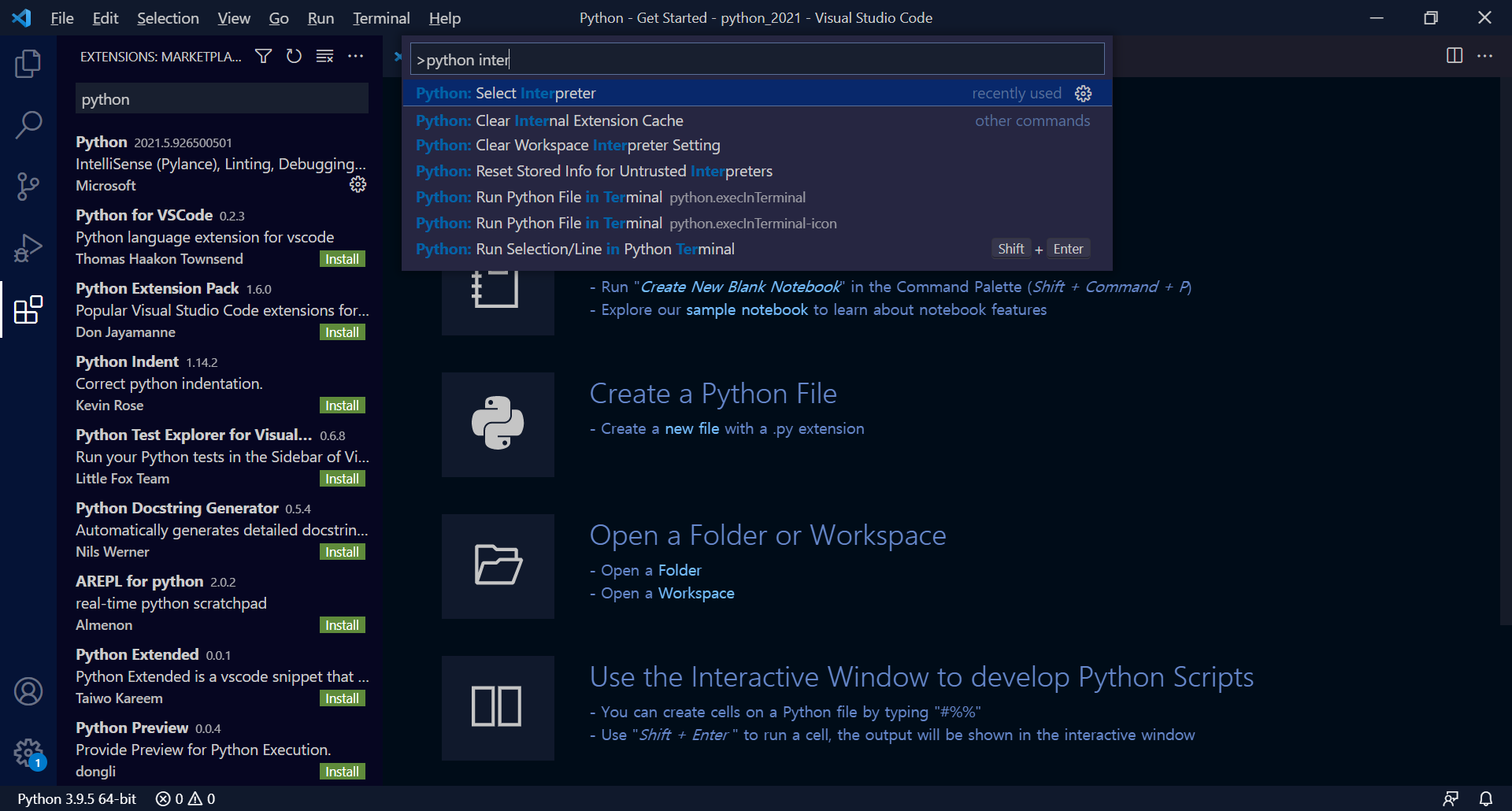Install Python Test Explorer extension

[x=343, y=479]
